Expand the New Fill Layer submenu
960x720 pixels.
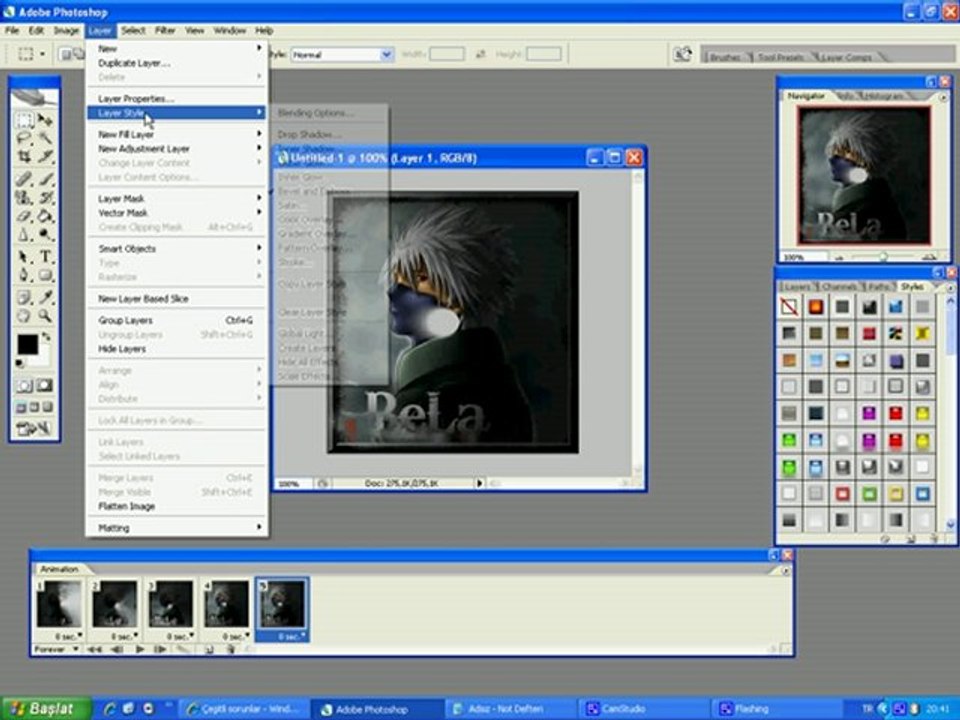click(176, 134)
